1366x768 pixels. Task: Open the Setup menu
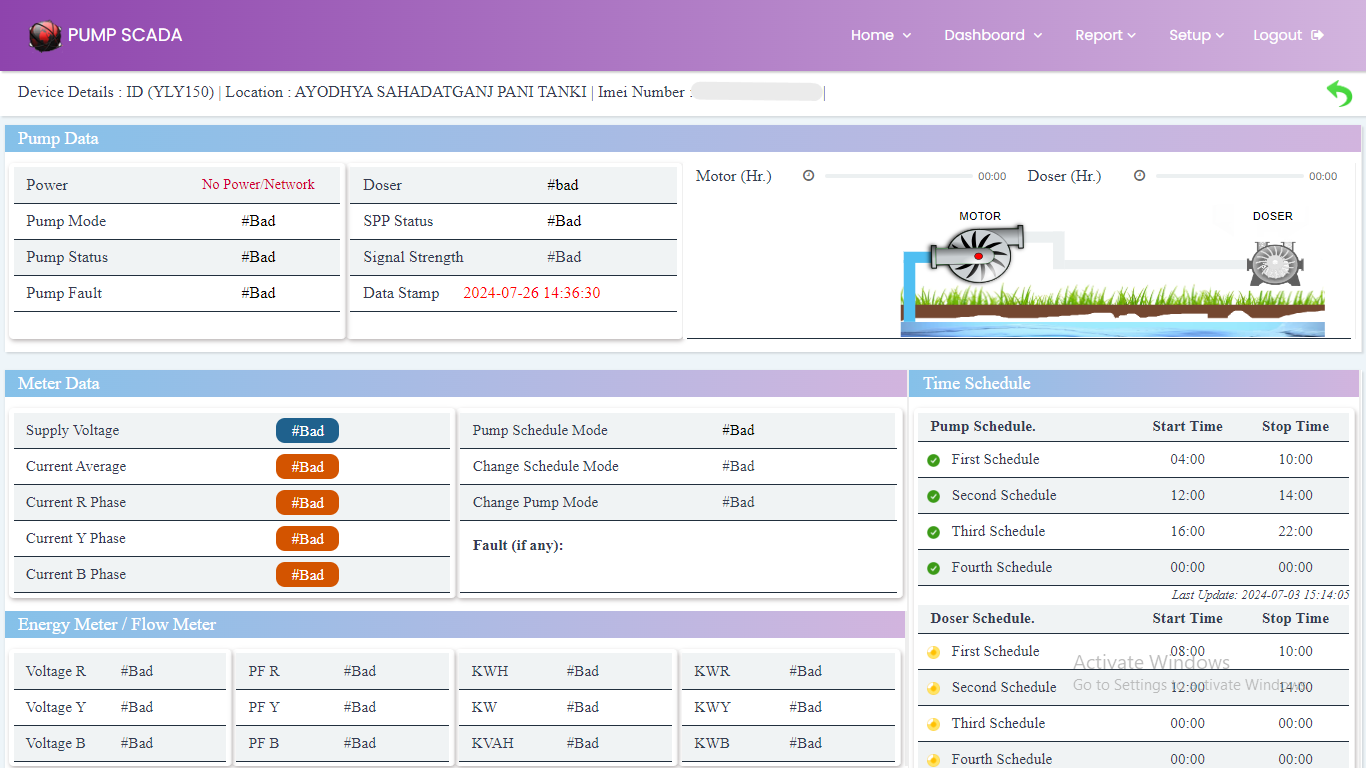[1196, 35]
